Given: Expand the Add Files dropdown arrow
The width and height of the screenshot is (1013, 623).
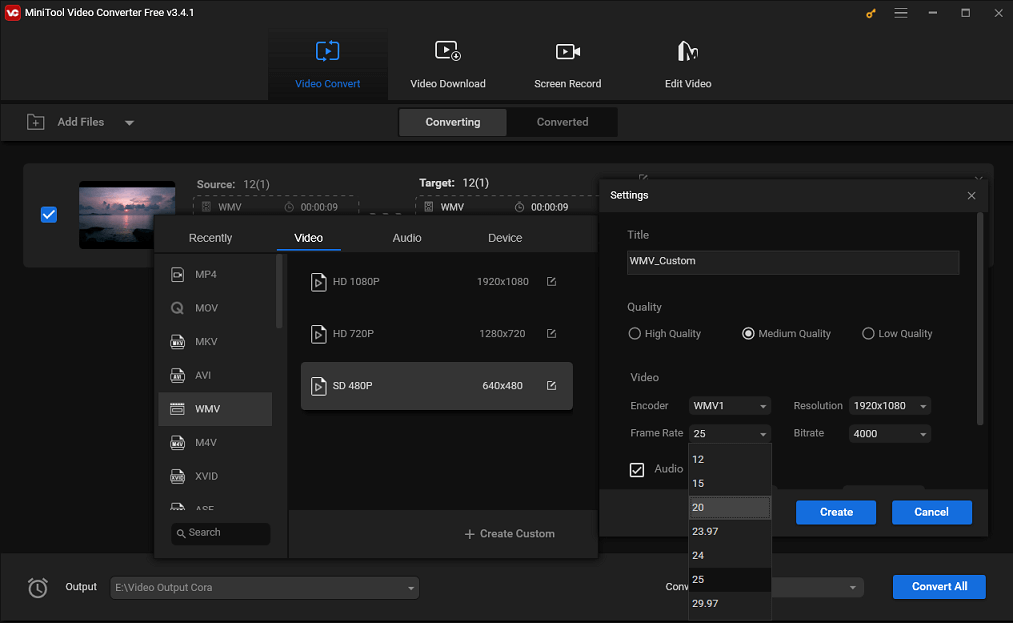Looking at the screenshot, I should (129, 123).
